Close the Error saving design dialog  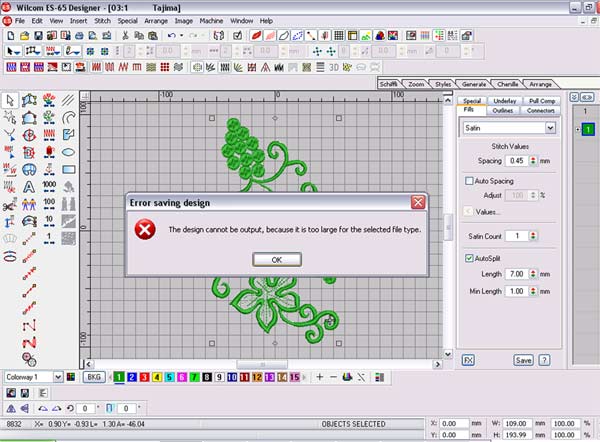(418, 202)
